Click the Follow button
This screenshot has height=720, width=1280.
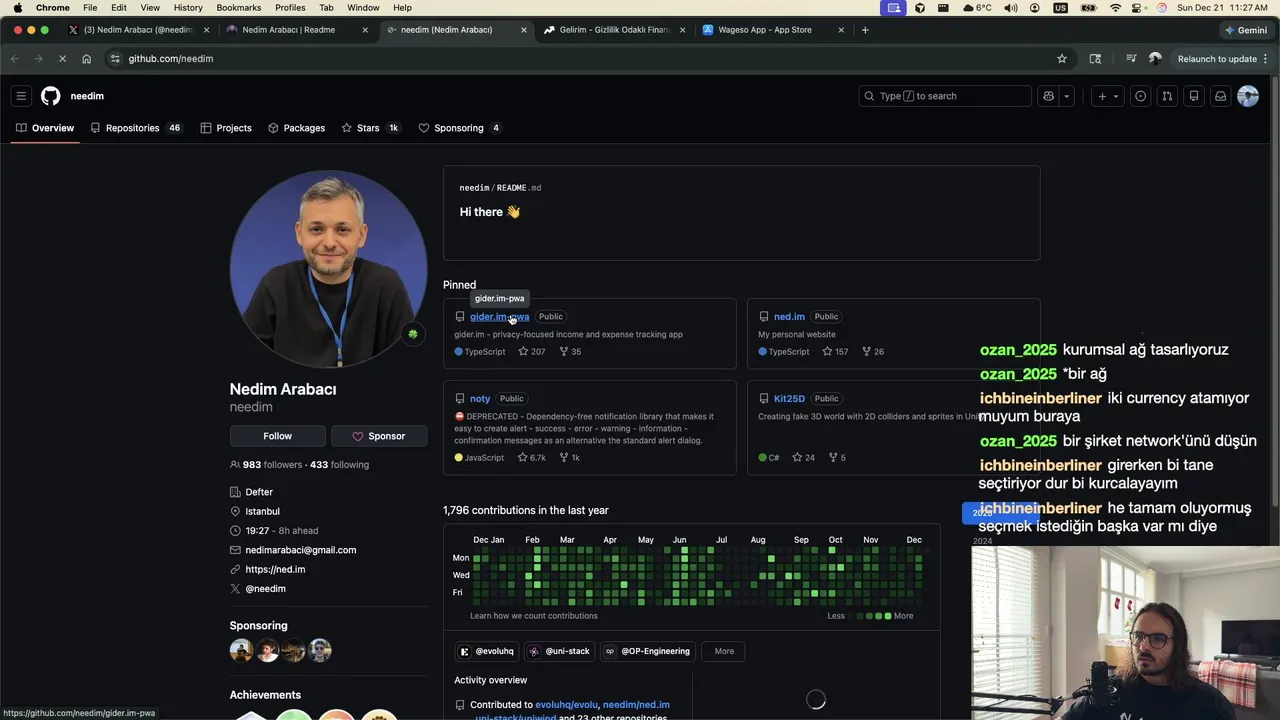click(277, 436)
